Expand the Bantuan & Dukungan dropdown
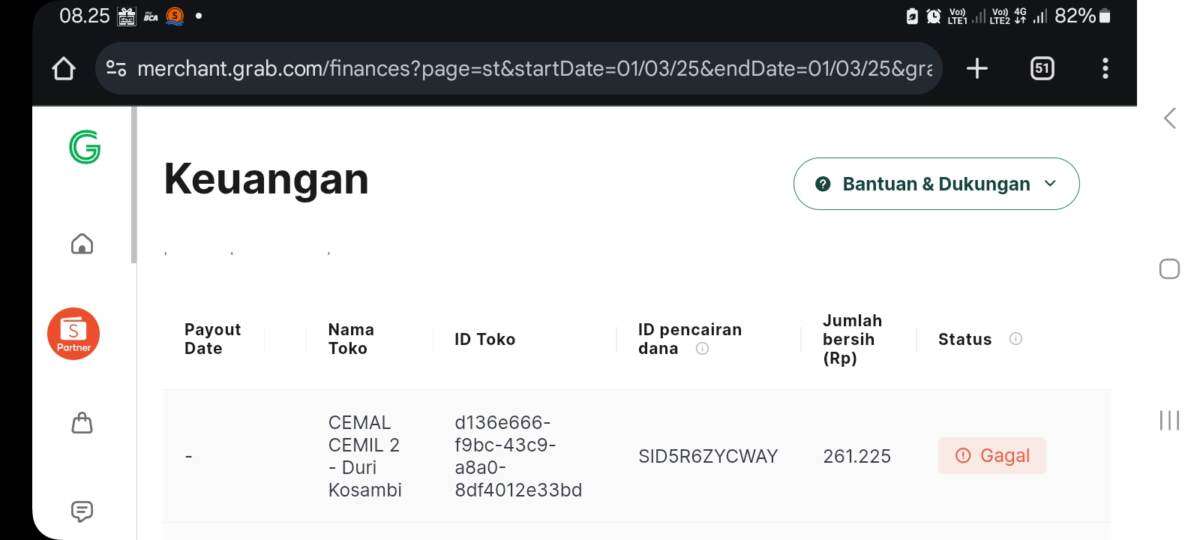 click(936, 184)
